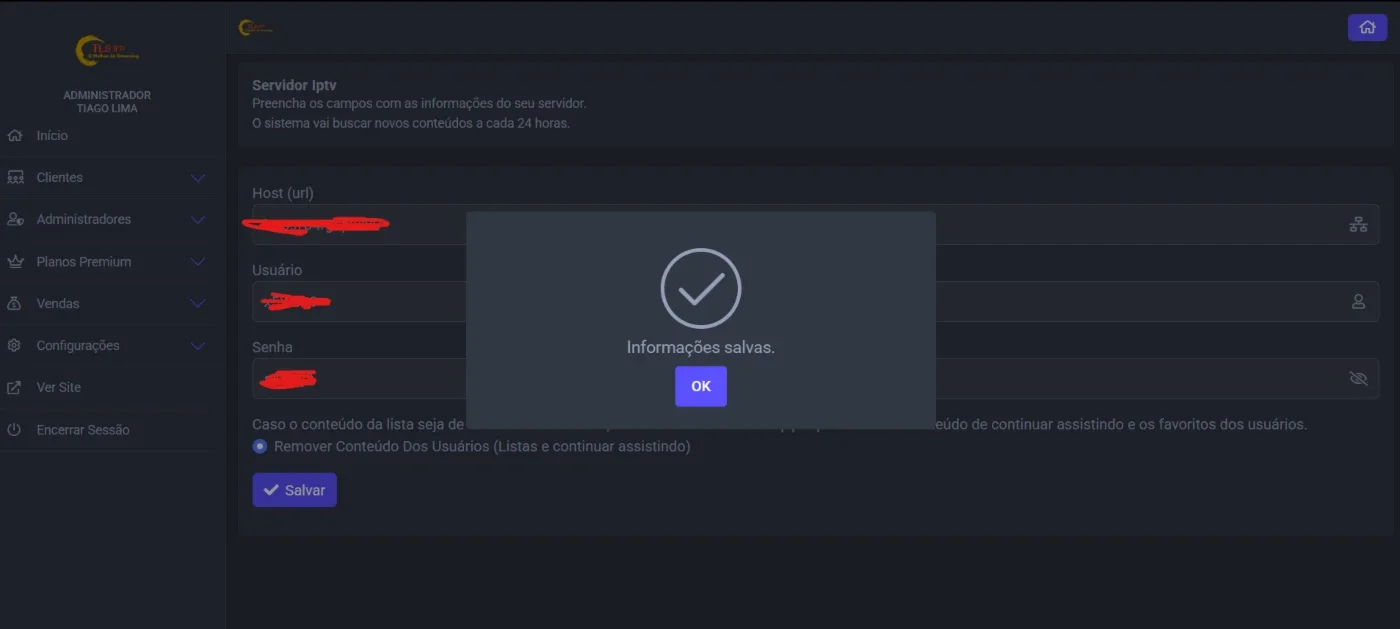
Task: Toggle password visibility eye icon
Action: [x=1358, y=378]
